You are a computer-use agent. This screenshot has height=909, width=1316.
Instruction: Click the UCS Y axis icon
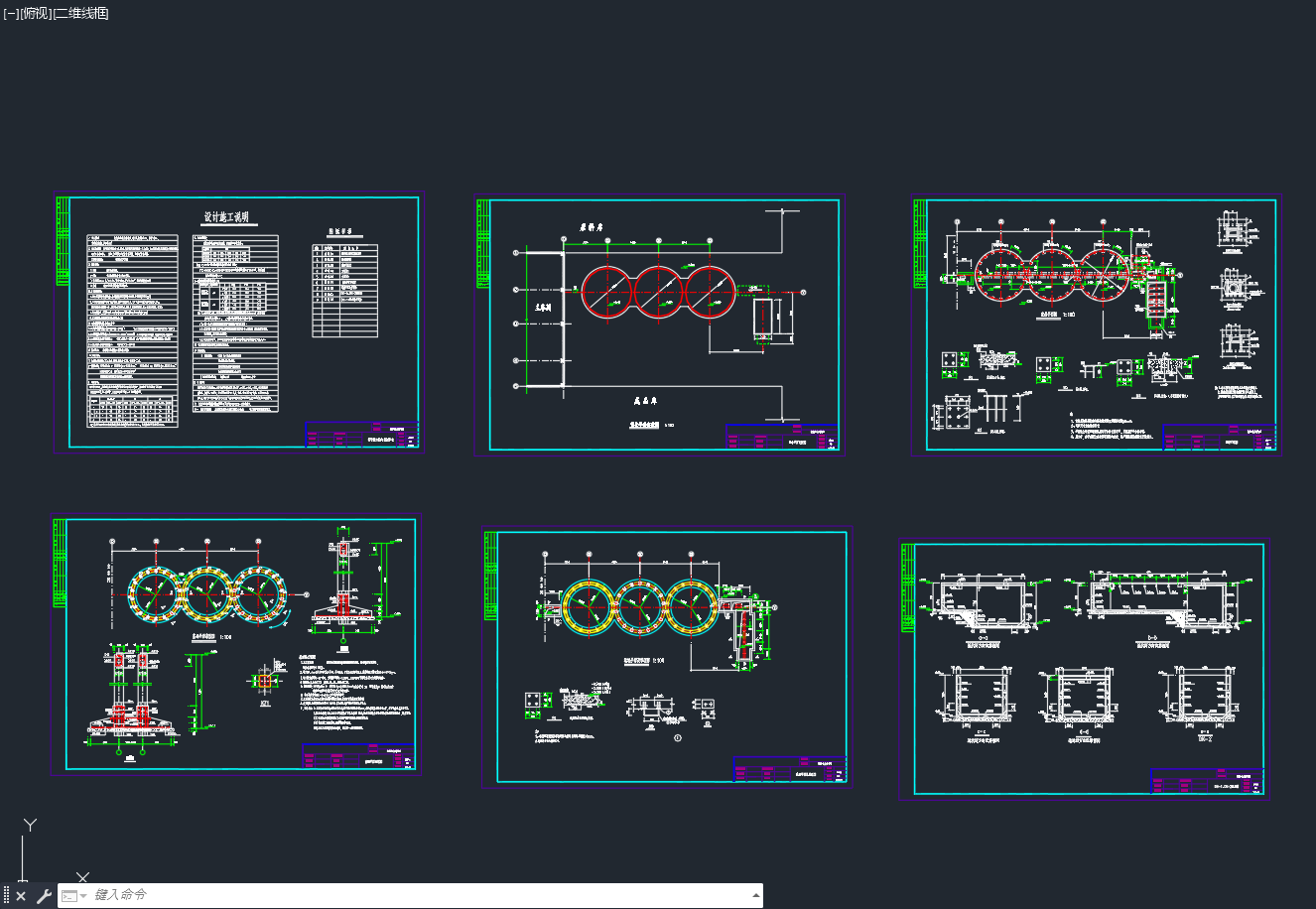31,826
